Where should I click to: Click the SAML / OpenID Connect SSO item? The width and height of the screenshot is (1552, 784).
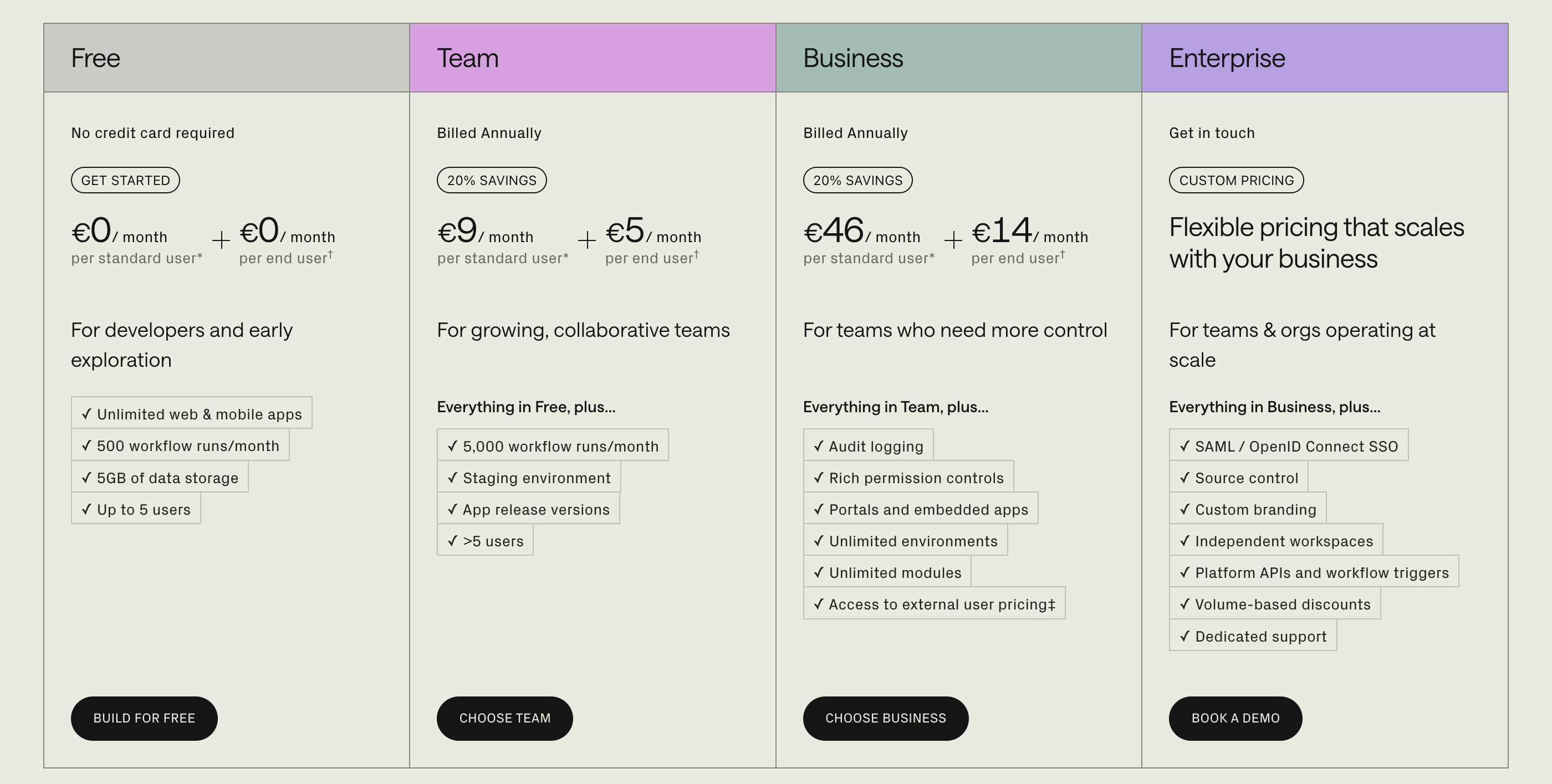click(x=1288, y=445)
